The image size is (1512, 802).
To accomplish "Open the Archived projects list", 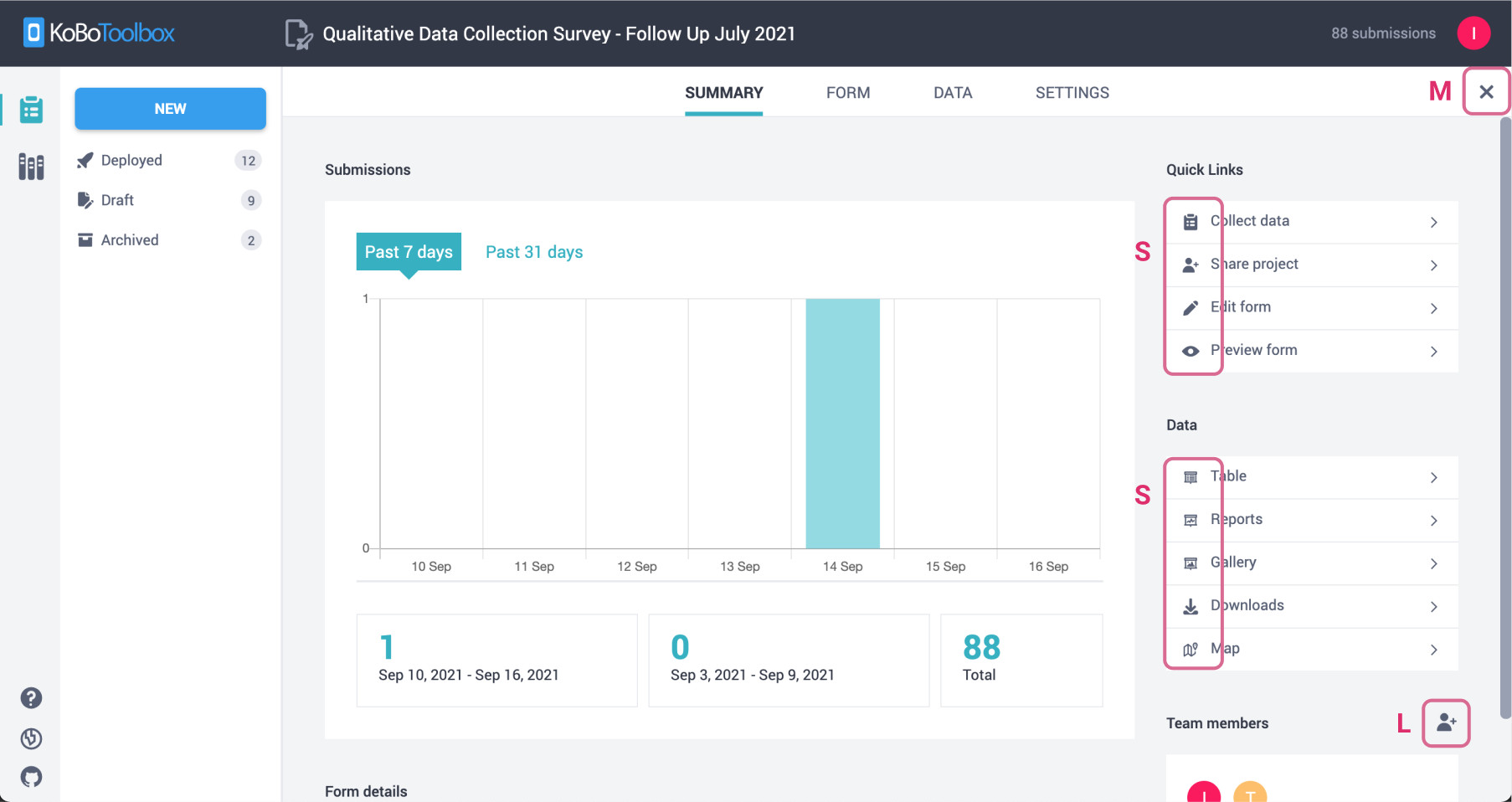I will click(129, 239).
